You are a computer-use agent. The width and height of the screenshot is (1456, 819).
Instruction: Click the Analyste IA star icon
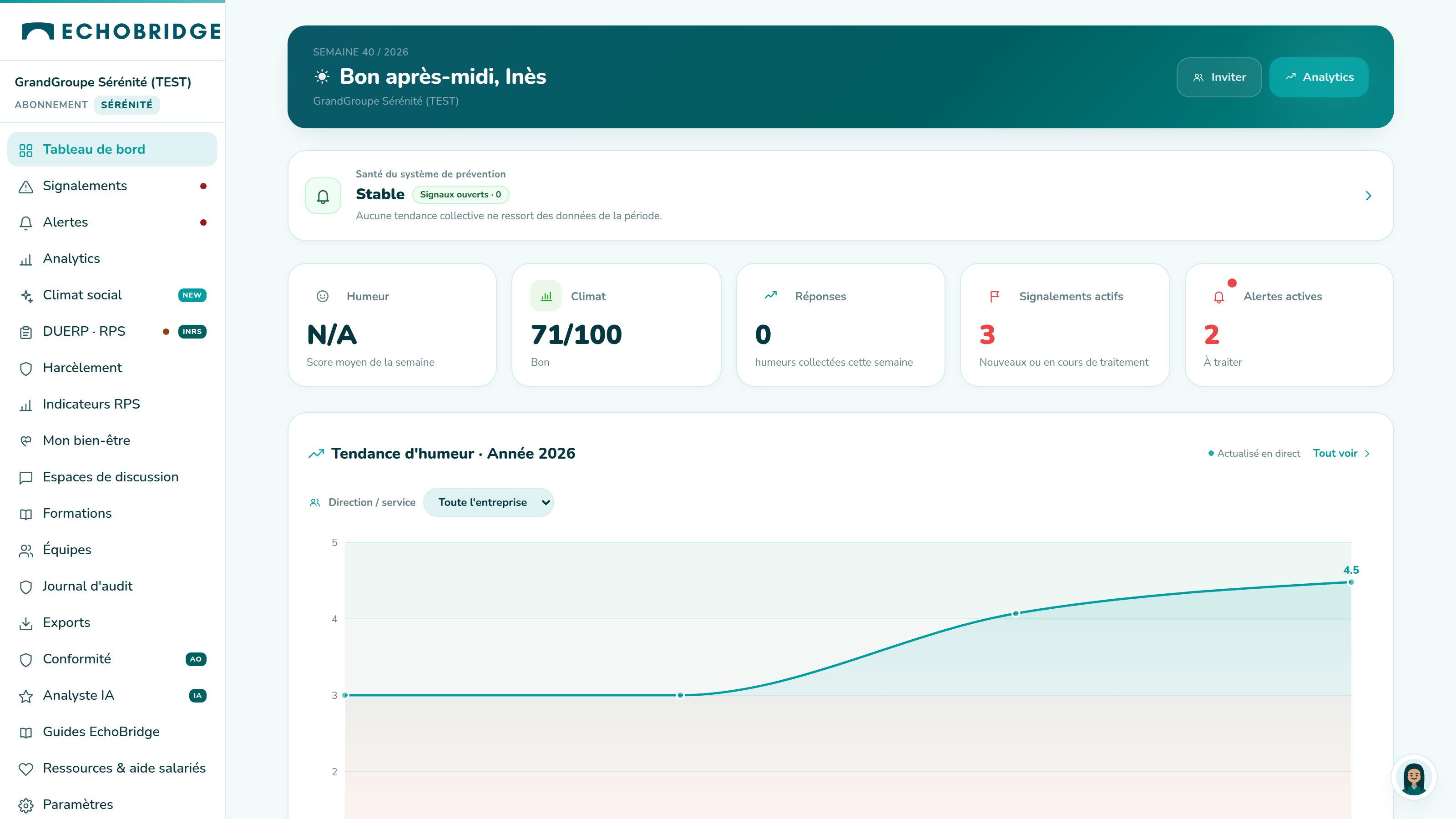tap(26, 696)
